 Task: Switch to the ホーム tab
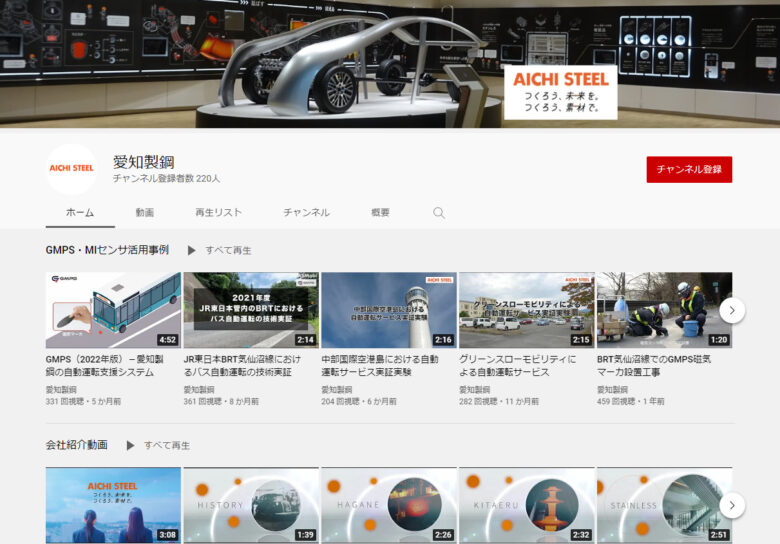(80, 213)
